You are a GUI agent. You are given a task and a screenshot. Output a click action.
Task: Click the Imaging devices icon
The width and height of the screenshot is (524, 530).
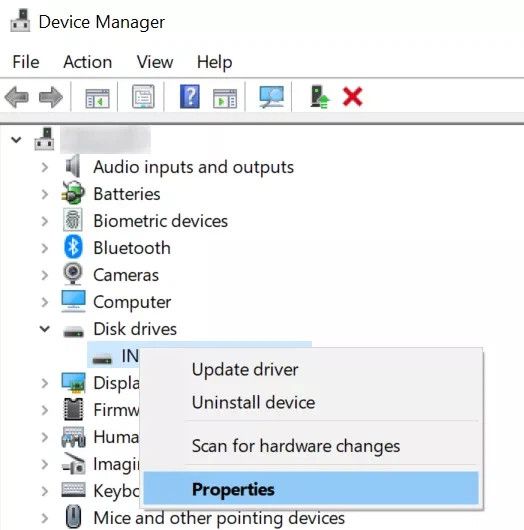click(73, 464)
